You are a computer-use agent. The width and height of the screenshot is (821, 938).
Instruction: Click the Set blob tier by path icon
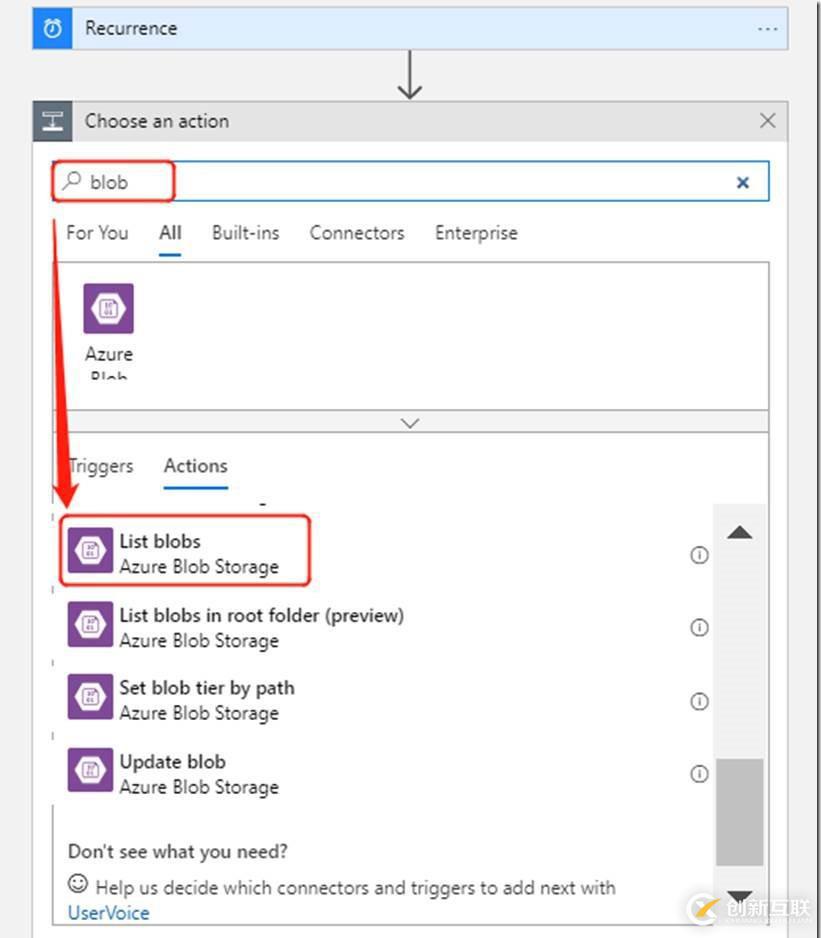90,697
